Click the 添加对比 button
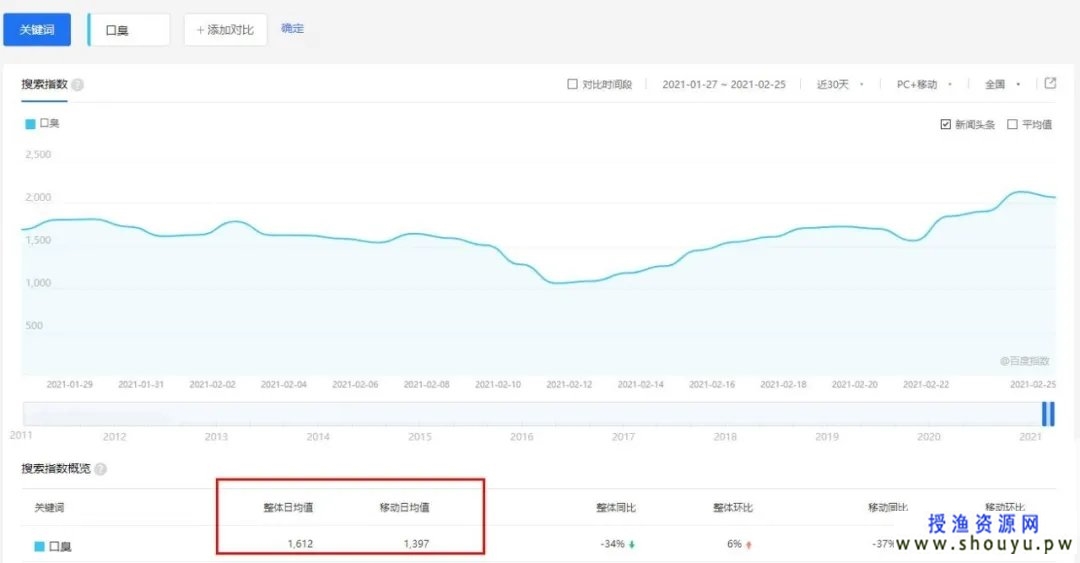This screenshot has width=1080, height=563. [x=225, y=30]
